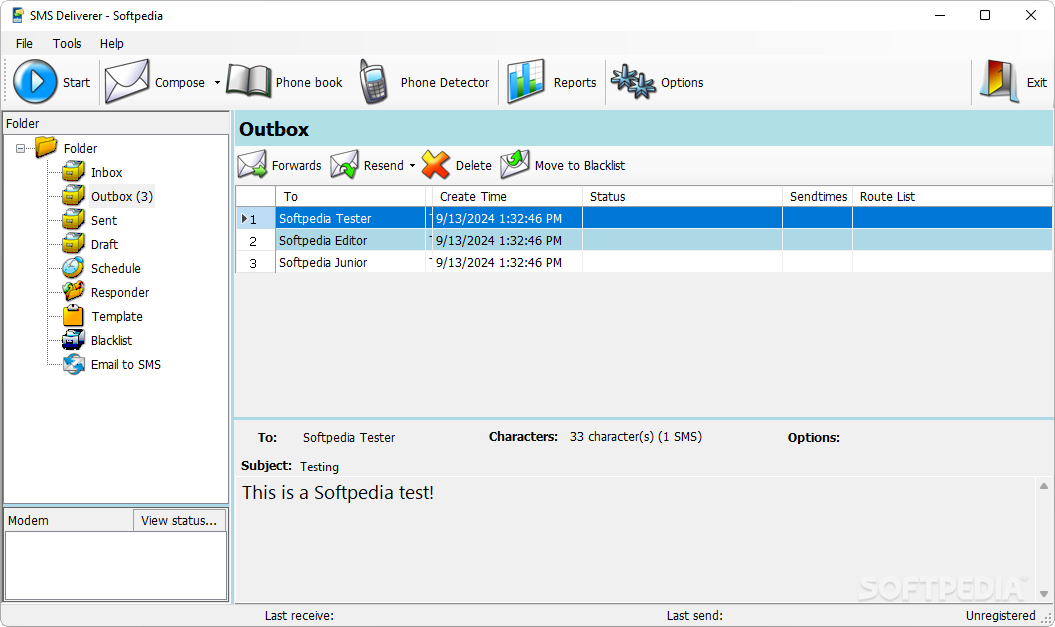The height and width of the screenshot is (627, 1055).
Task: Click the Exit door icon
Action: tap(999, 81)
